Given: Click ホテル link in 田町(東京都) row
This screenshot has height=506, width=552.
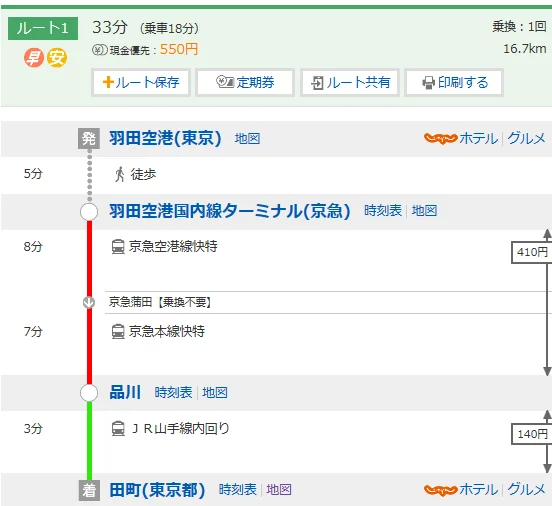Looking at the screenshot, I should (x=478, y=489).
